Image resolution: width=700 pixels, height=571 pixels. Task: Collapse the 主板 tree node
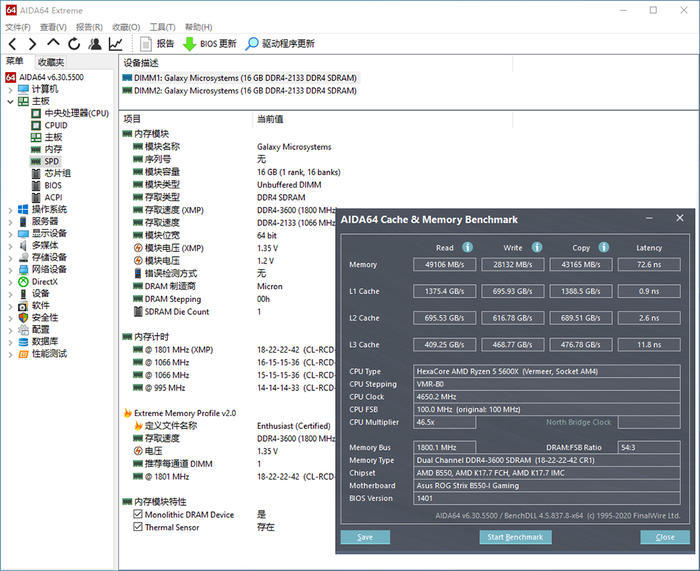click(x=10, y=102)
